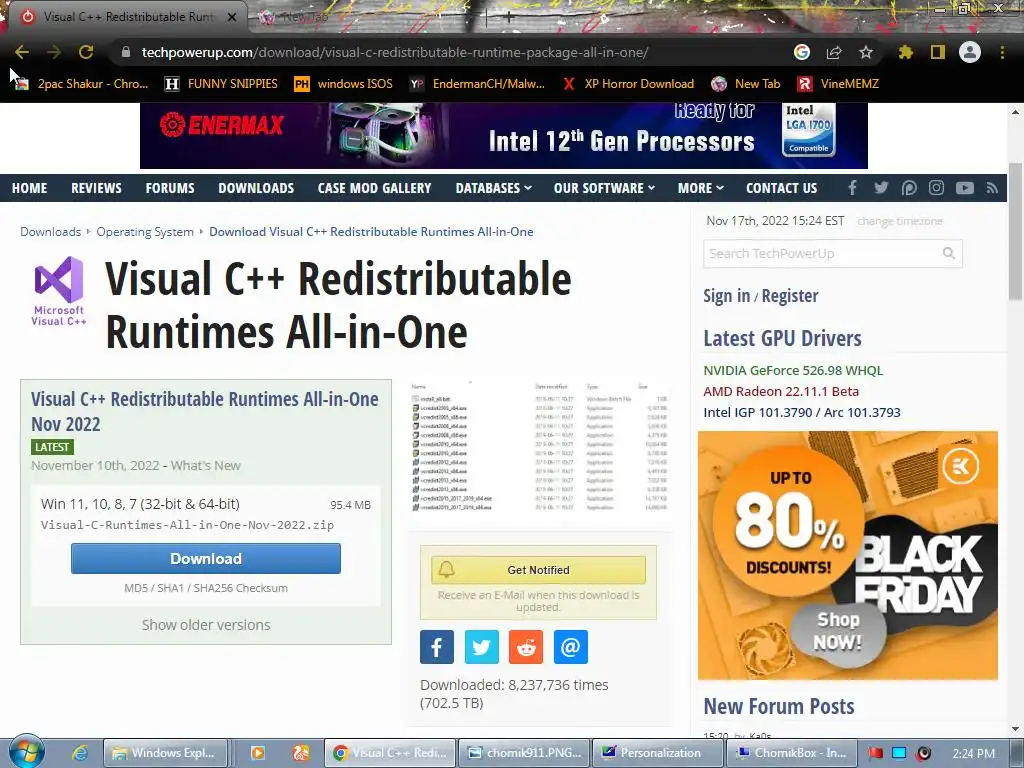The image size is (1024, 768).
Task: Click the address bar URL
Action: click(395, 52)
